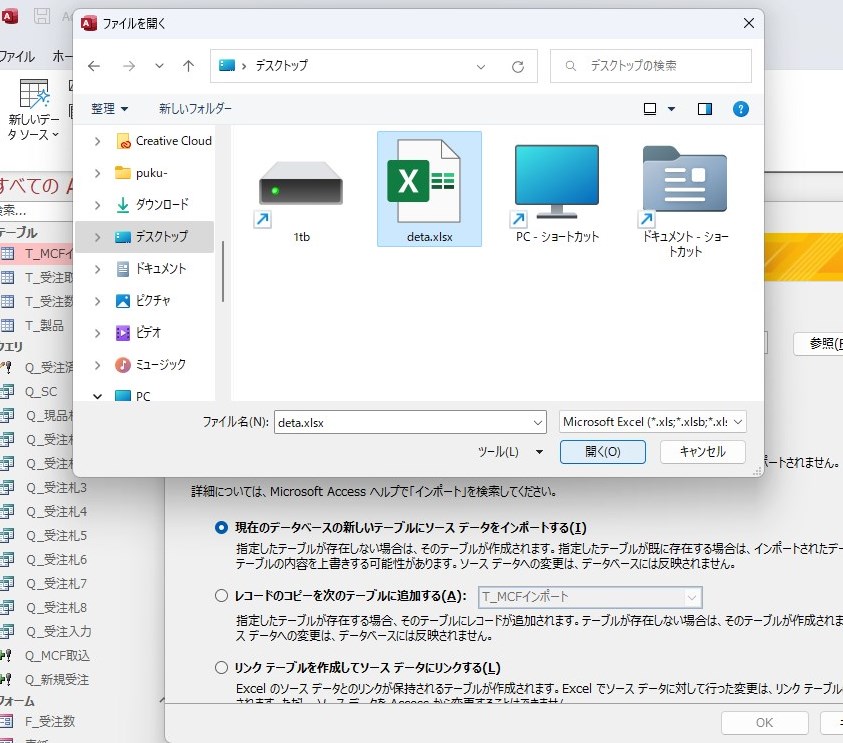Open Creative Cloud in navigation pane
Screen dimensions: 843x743
pyautogui.click(x=164, y=141)
